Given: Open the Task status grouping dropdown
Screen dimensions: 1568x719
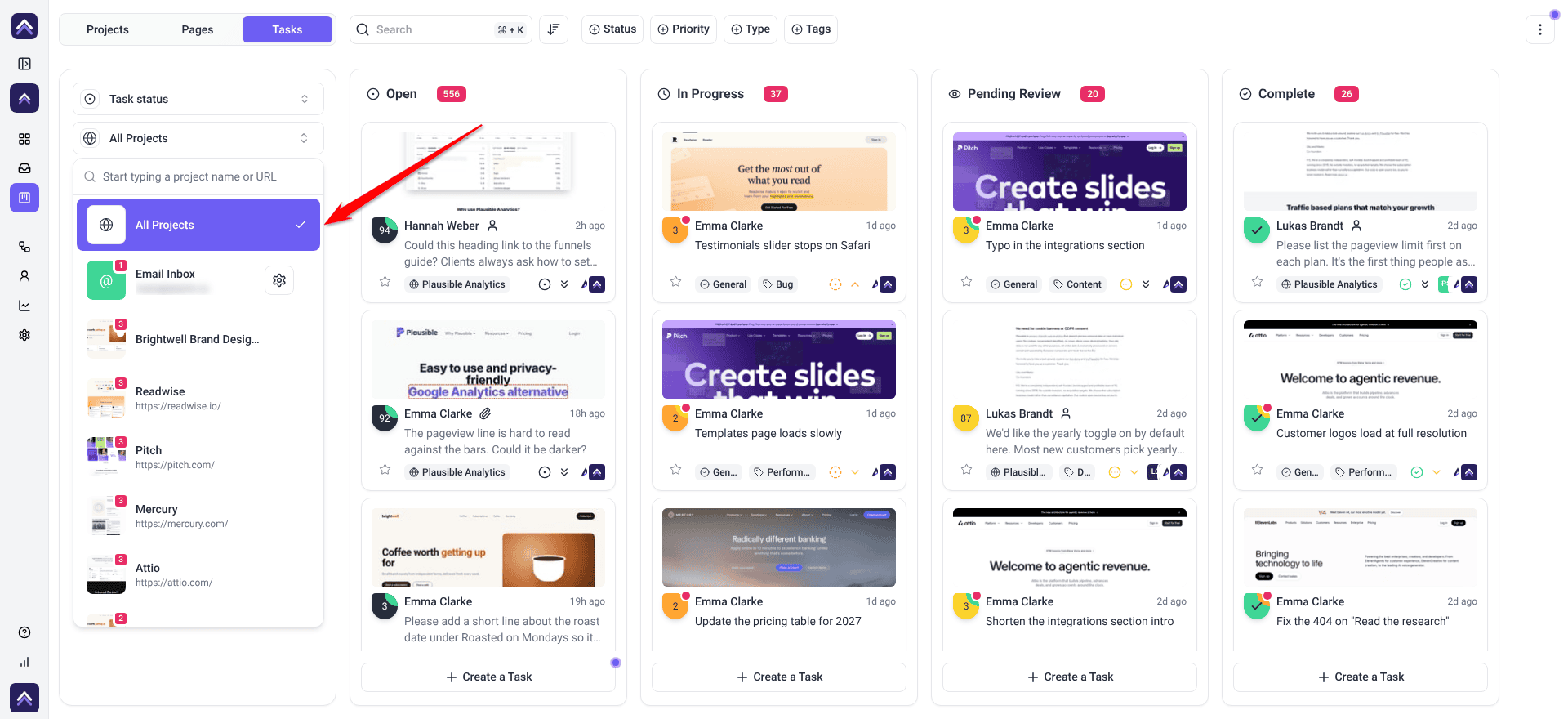Looking at the screenshot, I should pyautogui.click(x=198, y=99).
